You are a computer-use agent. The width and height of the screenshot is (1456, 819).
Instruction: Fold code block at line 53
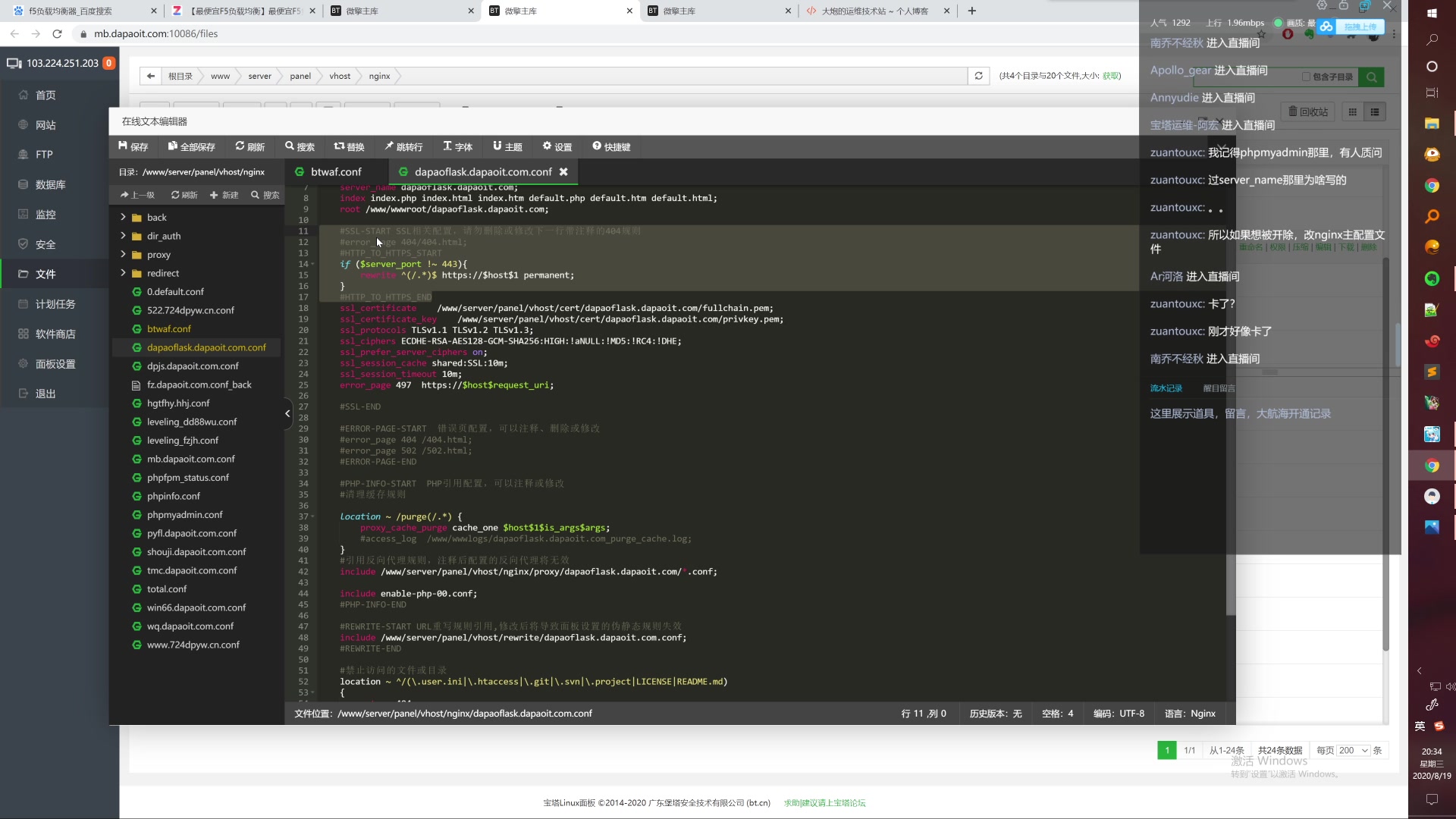click(312, 693)
